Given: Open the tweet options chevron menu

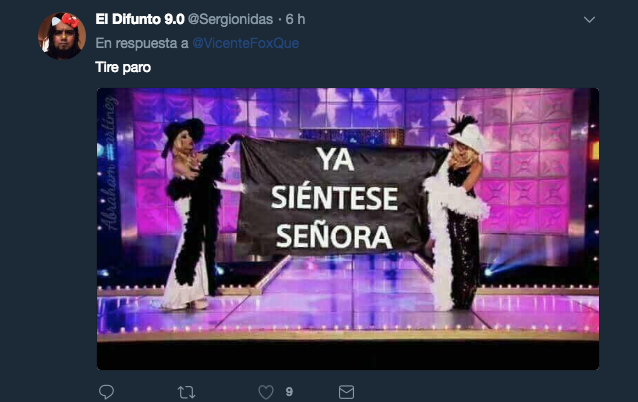Looking at the screenshot, I should pos(589,20).
